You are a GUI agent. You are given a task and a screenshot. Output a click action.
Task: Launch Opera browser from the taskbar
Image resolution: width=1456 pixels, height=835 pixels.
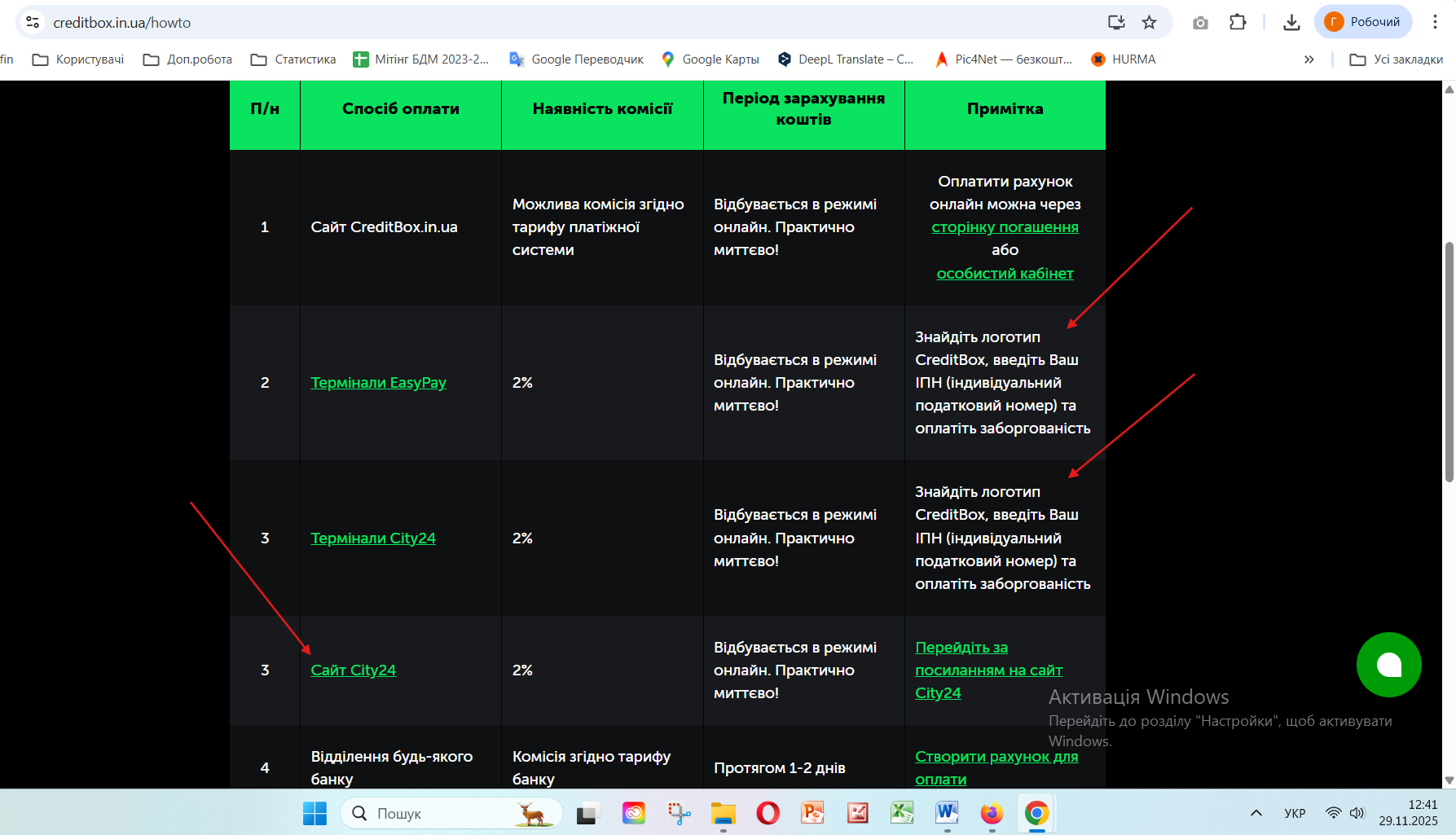(768, 813)
